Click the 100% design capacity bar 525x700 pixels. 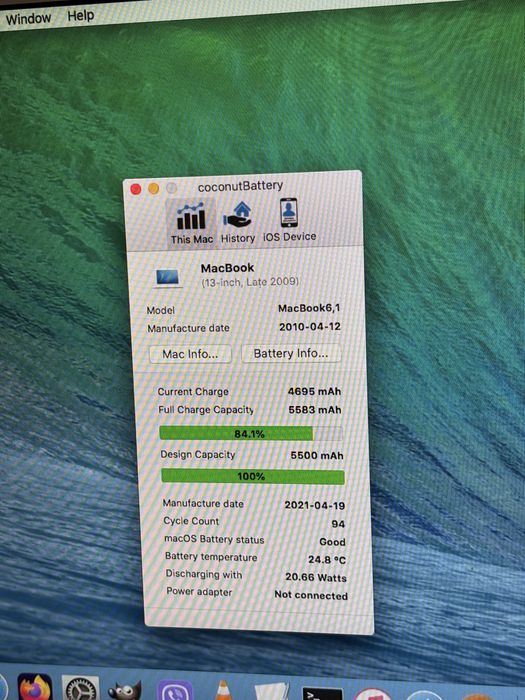253,476
